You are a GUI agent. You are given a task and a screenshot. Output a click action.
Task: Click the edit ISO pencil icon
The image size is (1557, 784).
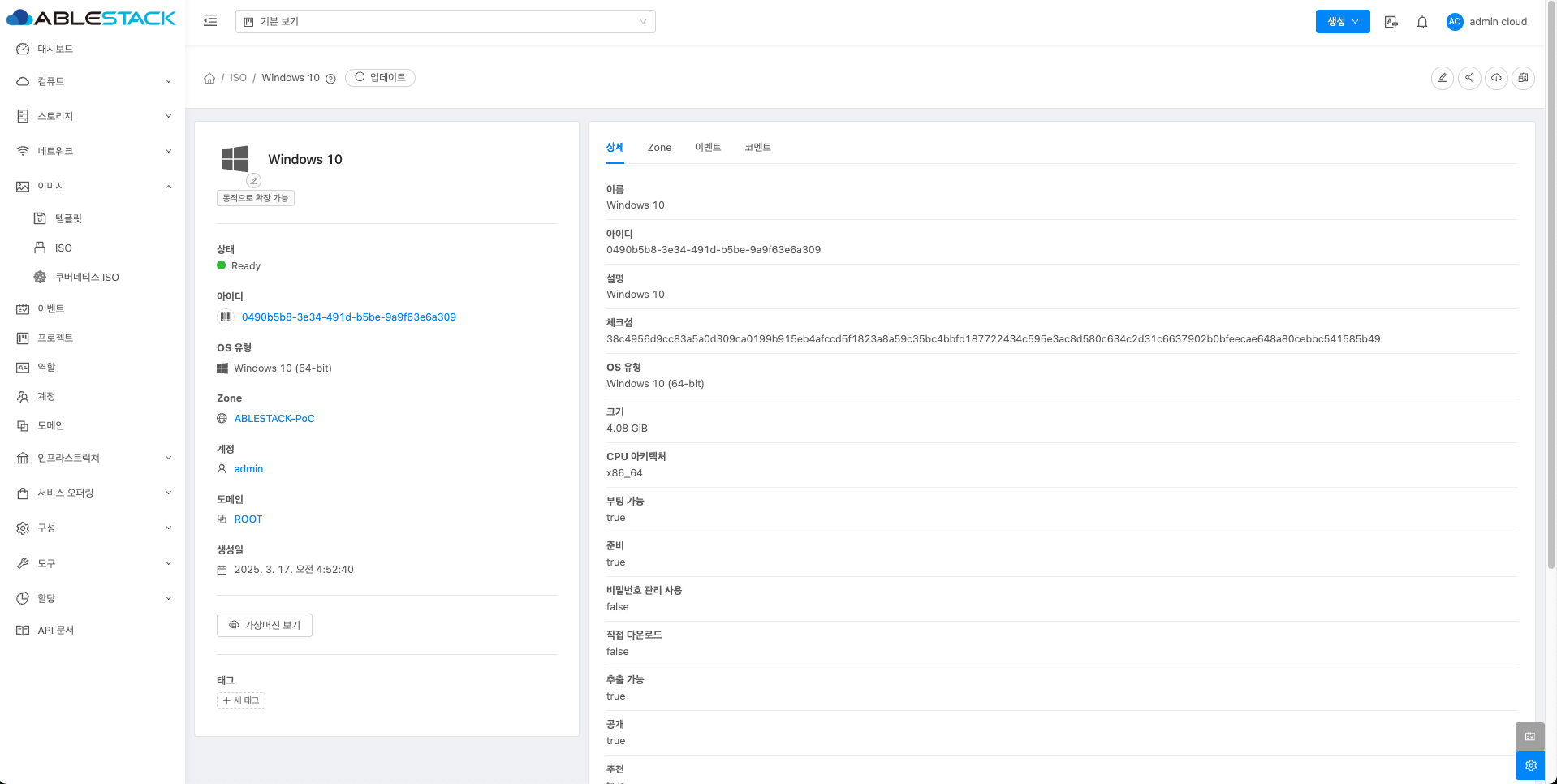pos(1442,78)
